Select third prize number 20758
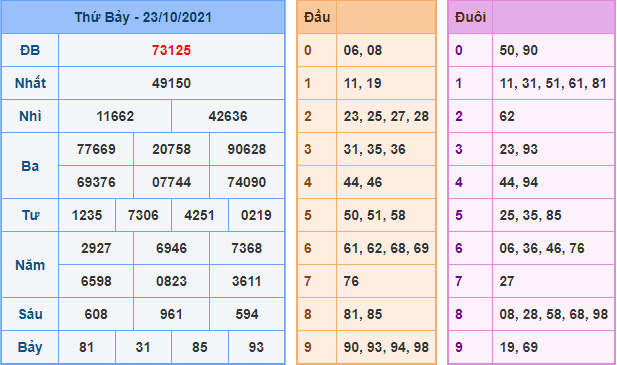The image size is (617, 365). (x=172, y=149)
